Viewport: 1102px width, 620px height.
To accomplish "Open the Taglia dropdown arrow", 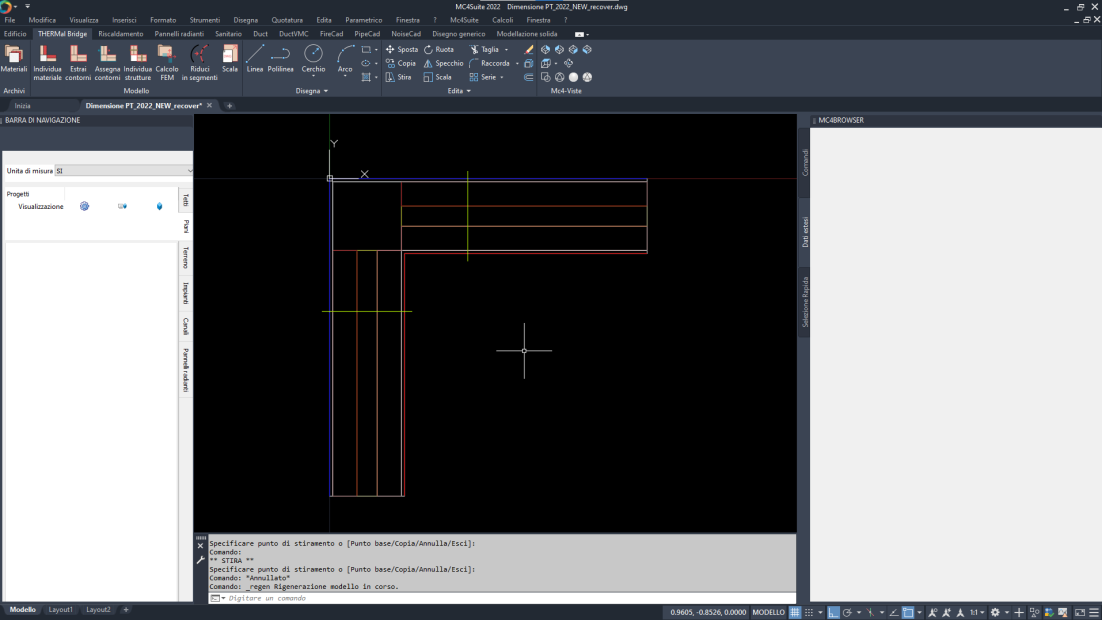I will (x=506, y=50).
